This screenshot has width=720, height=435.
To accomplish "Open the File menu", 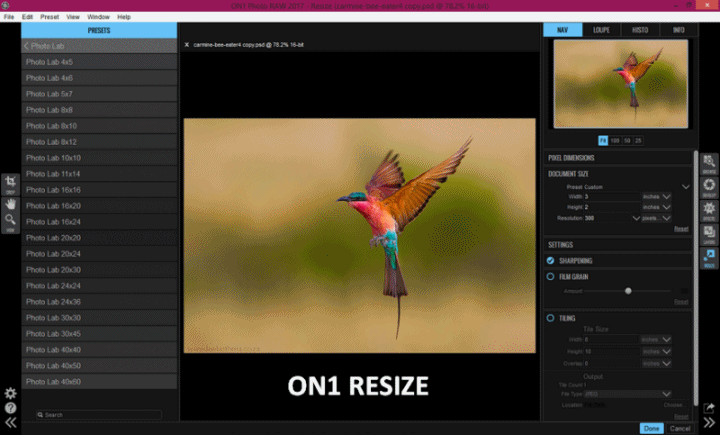I will pyautogui.click(x=9, y=17).
